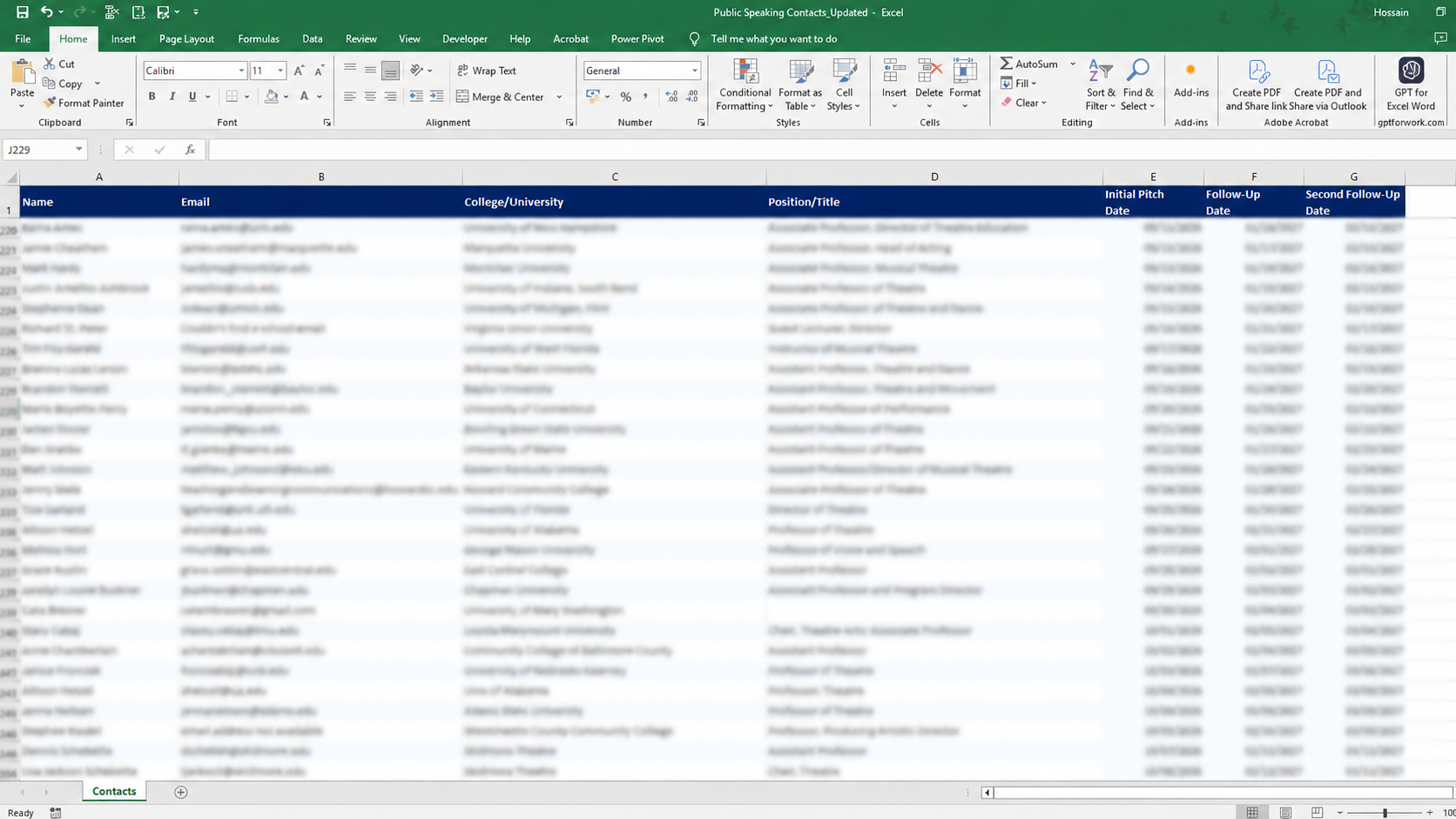Click the Save icon in quick access toolbar
The height and width of the screenshot is (819, 1456).
coord(22,12)
